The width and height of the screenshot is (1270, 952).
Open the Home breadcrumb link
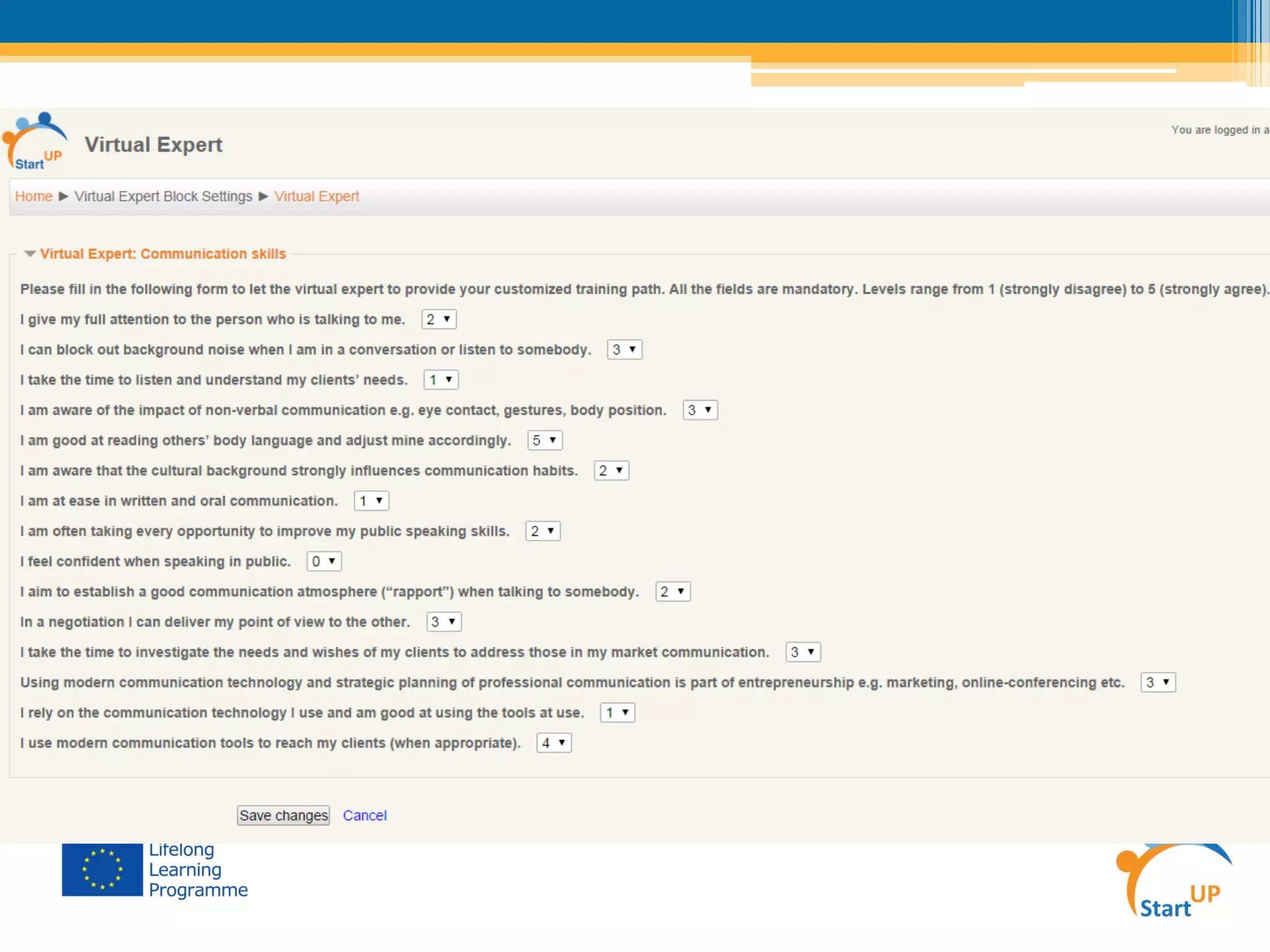click(33, 196)
